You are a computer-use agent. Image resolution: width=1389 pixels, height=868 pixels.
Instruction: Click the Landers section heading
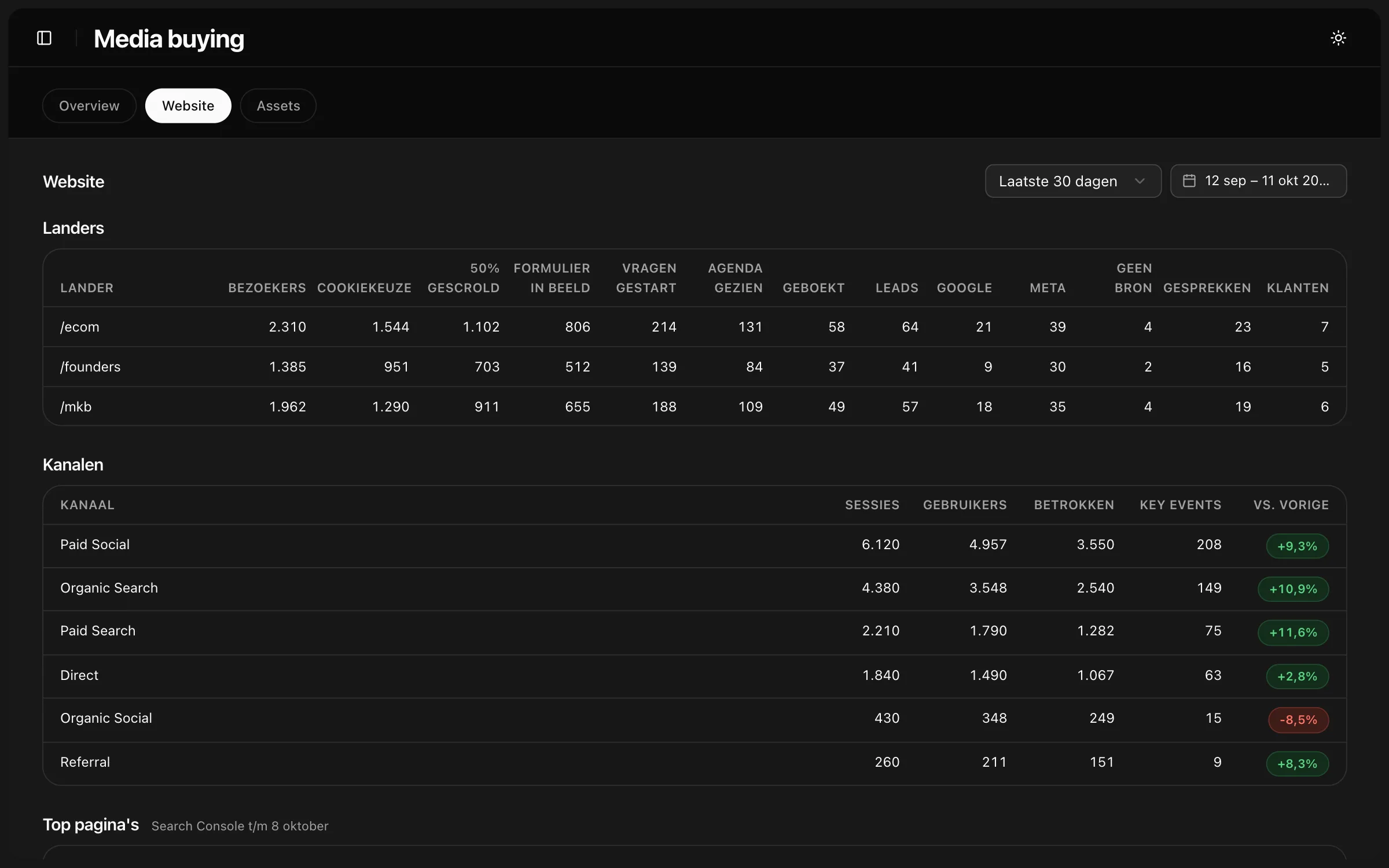coord(74,228)
